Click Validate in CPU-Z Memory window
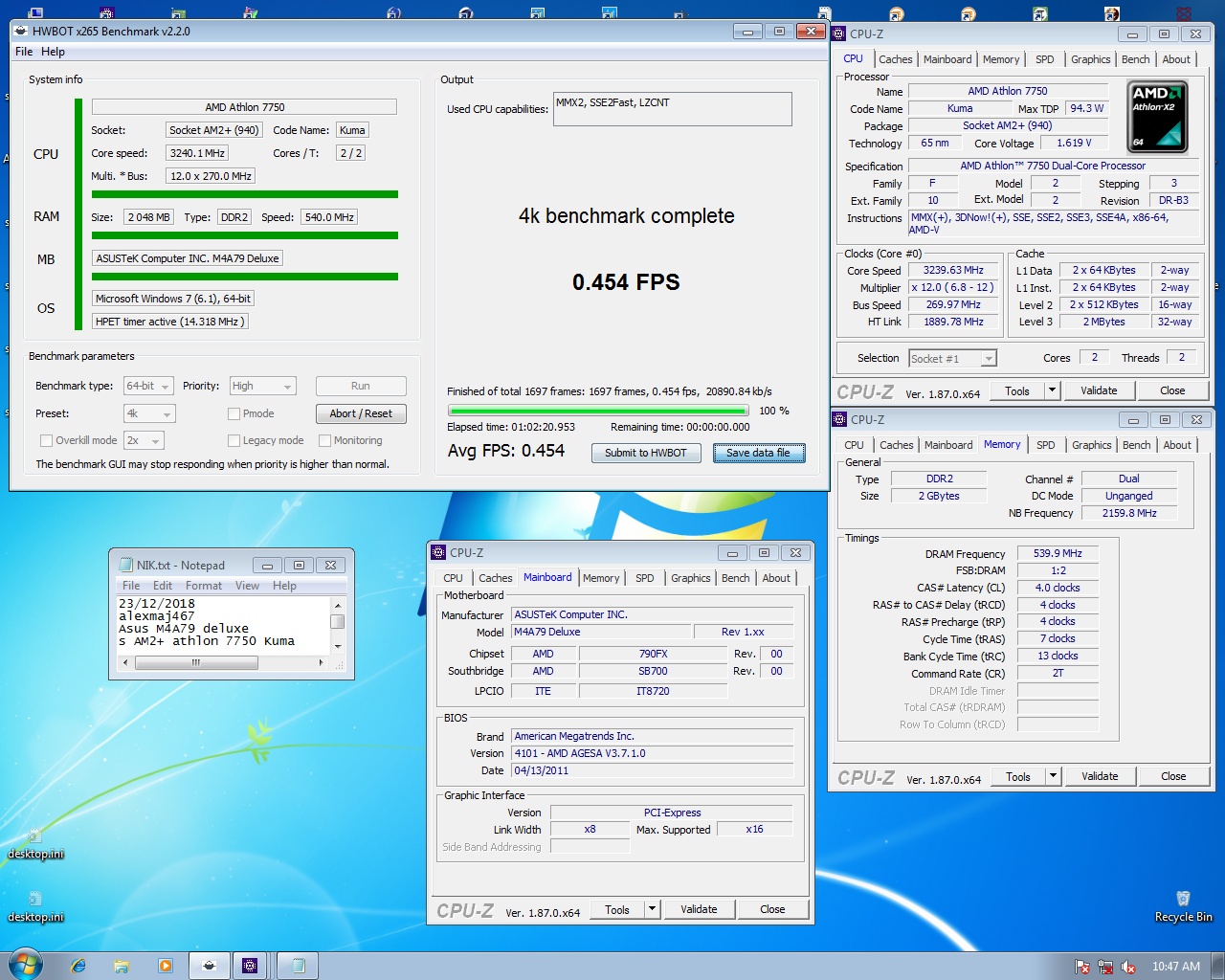Viewport: 1225px width, 980px height. click(1100, 776)
